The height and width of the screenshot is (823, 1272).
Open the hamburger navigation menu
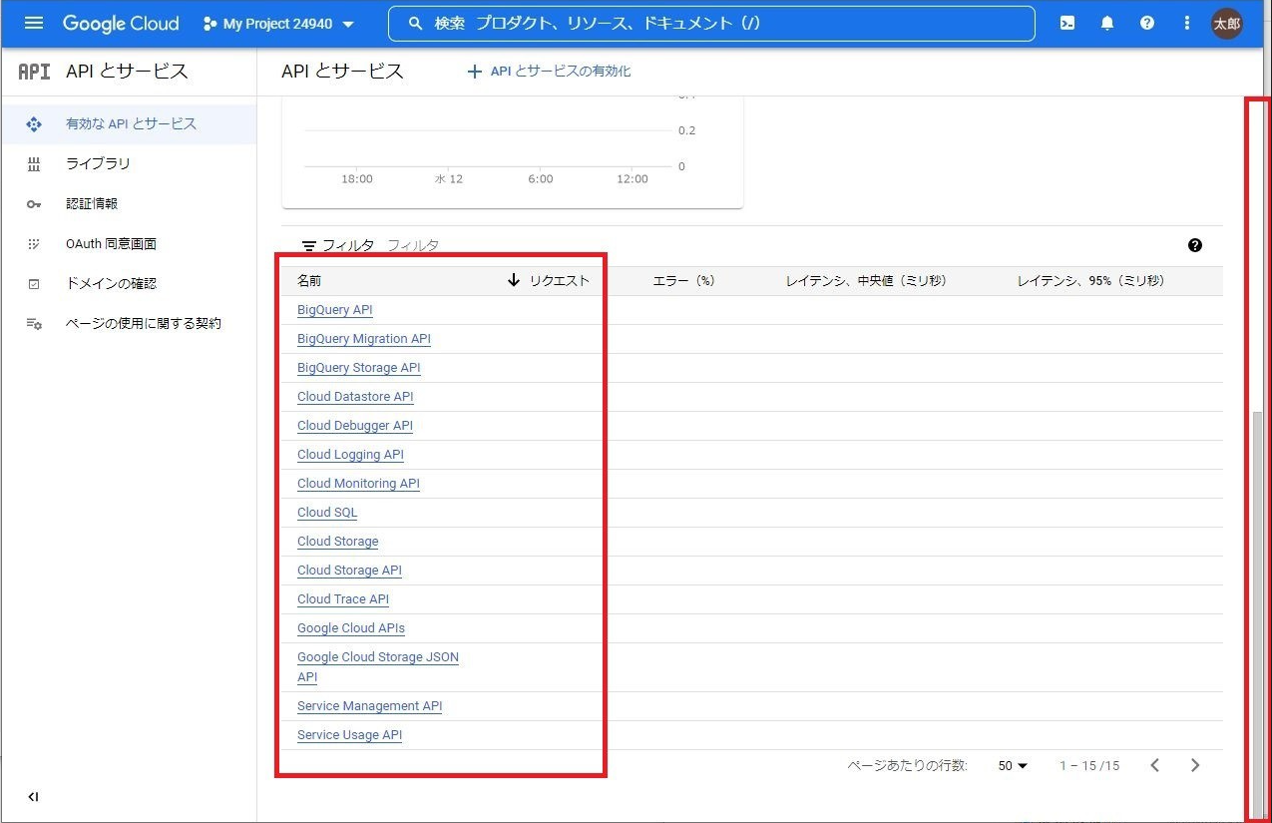34,23
